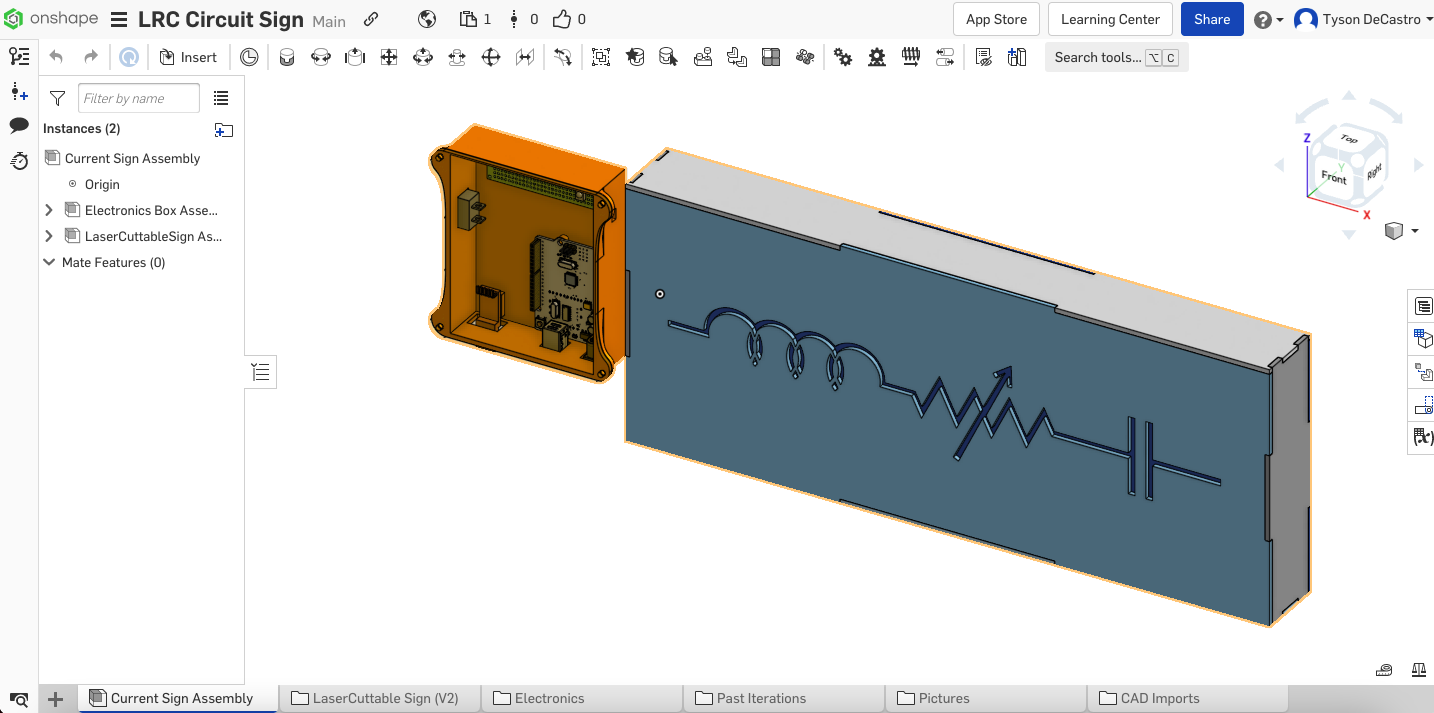
Task: Click the like thumbs-up icon
Action: click(561, 19)
